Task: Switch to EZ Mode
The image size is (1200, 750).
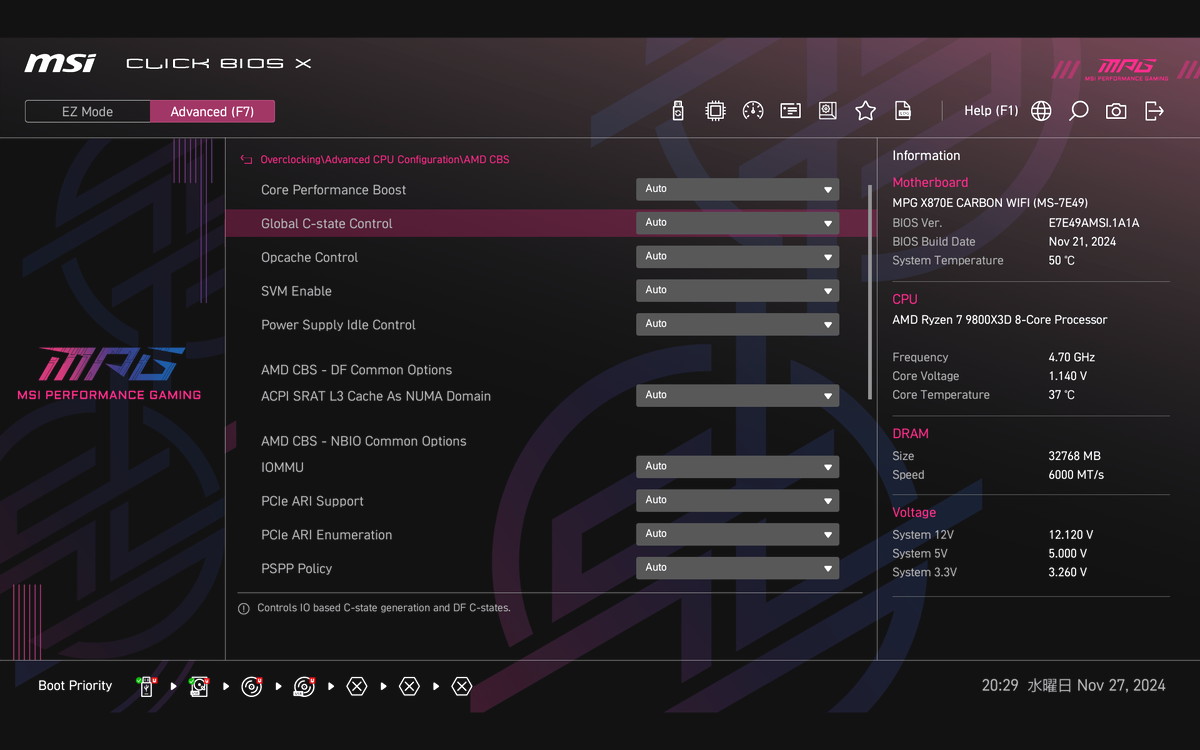Action: coord(88,112)
